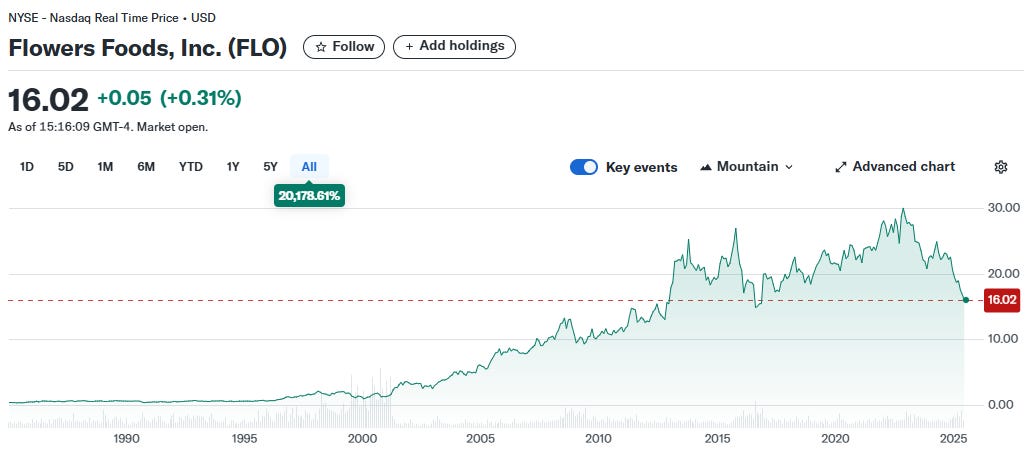Click the 0.00 y-axis label

(x=1000, y=404)
